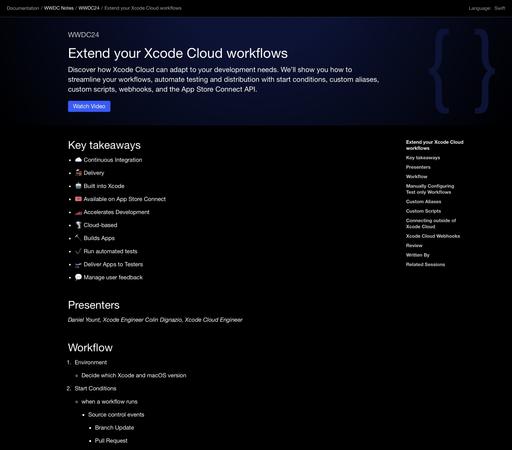This screenshot has height=450, width=512.
Task: Select Manually Configuring Test only Workflows
Action: point(430,189)
